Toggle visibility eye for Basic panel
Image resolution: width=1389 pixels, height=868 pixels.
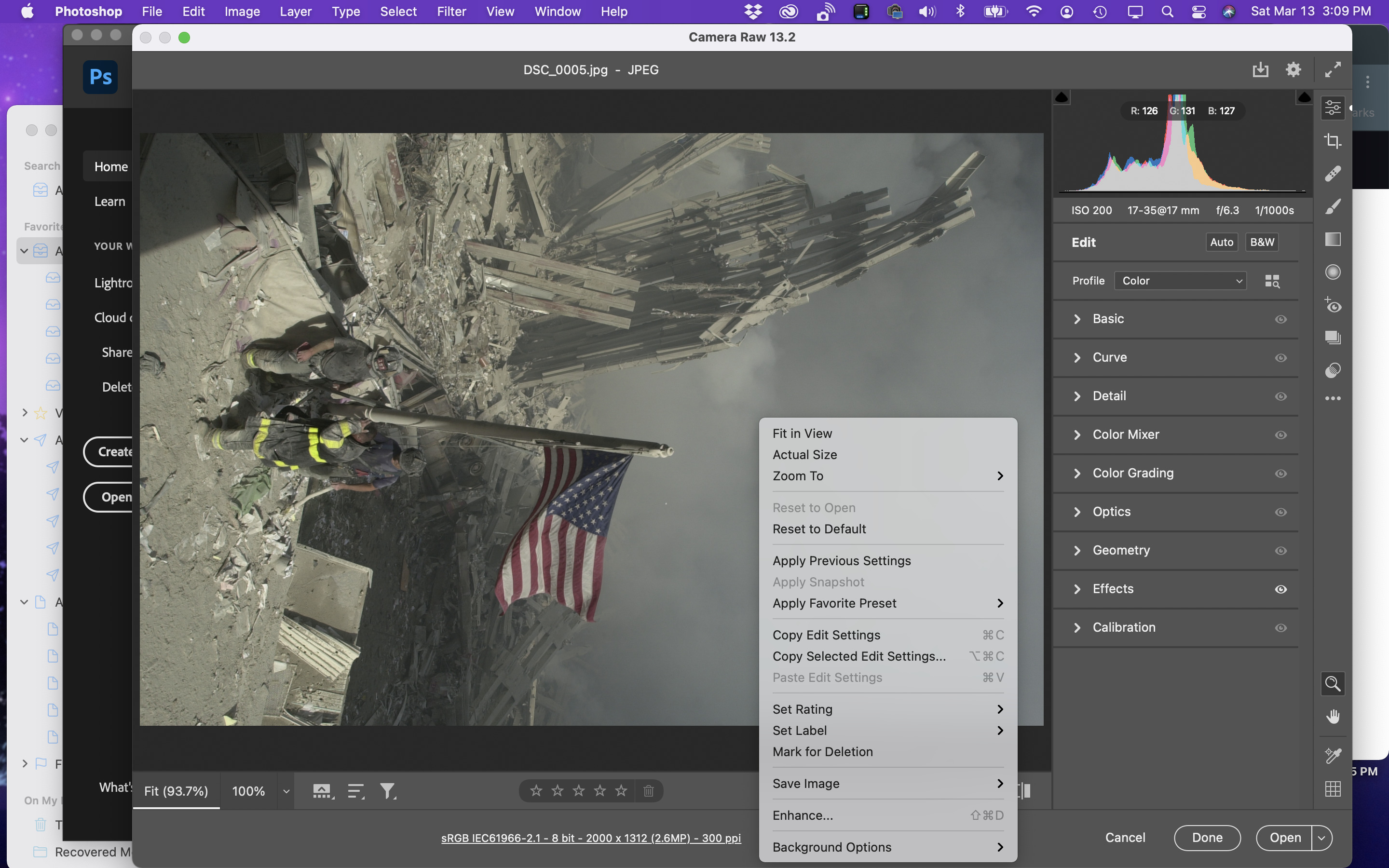click(1280, 319)
